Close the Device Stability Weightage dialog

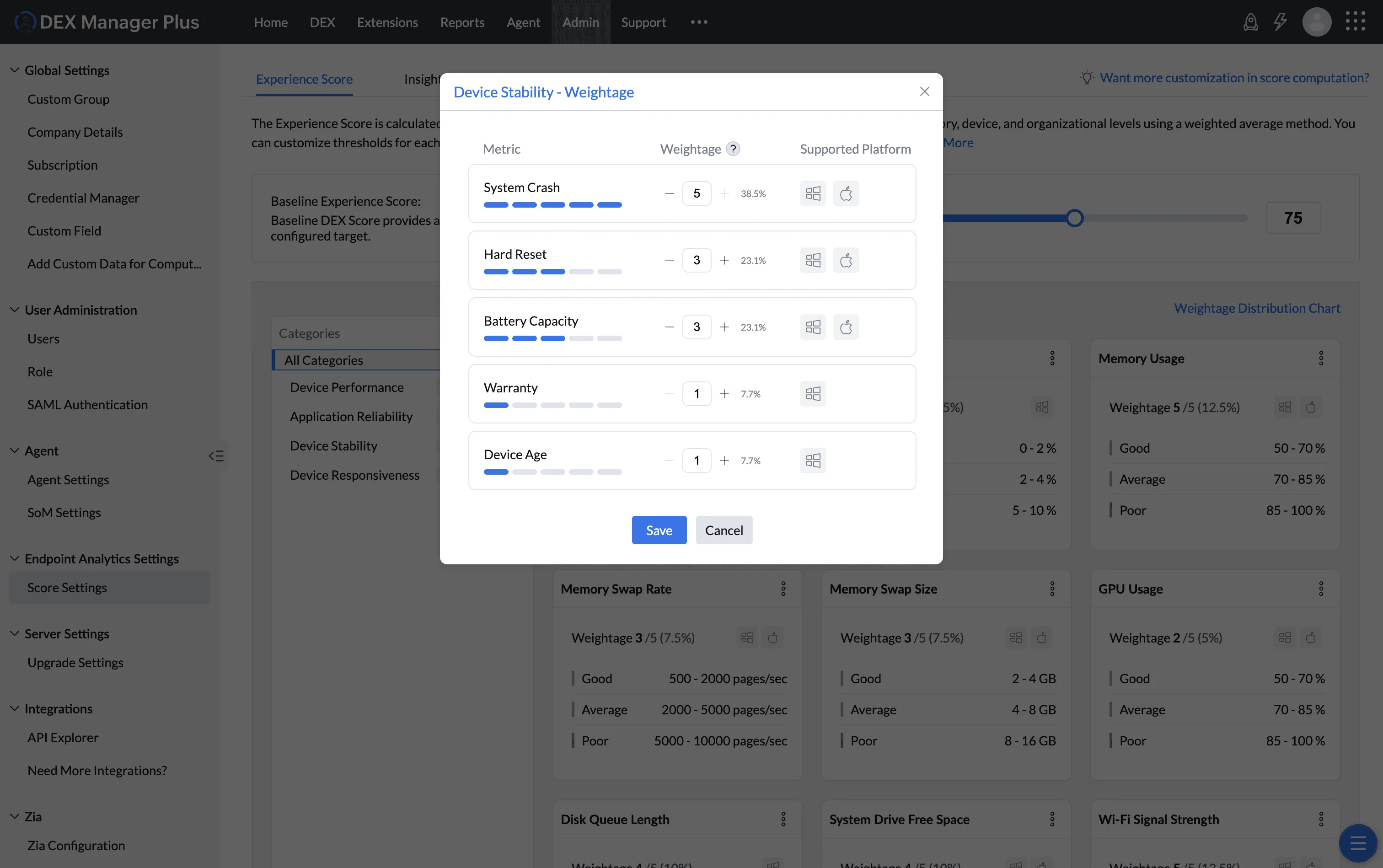tap(924, 91)
